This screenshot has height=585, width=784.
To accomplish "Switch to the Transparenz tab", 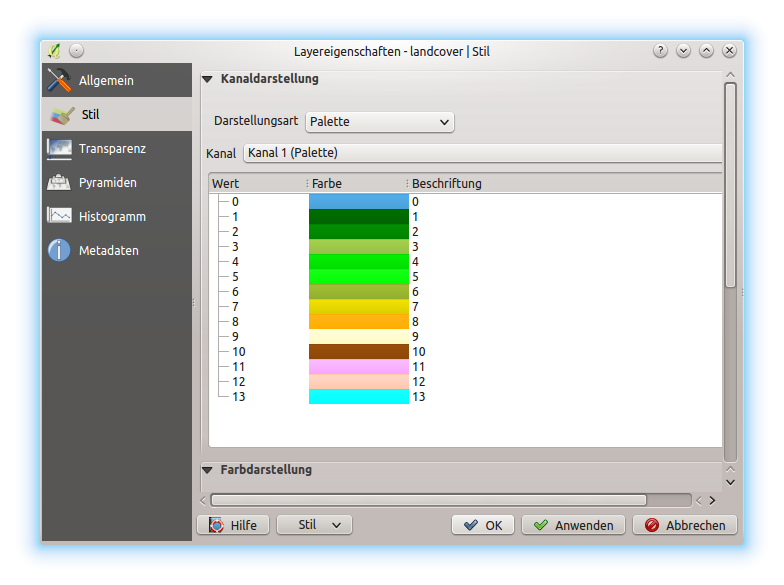I will pyautogui.click(x=112, y=149).
